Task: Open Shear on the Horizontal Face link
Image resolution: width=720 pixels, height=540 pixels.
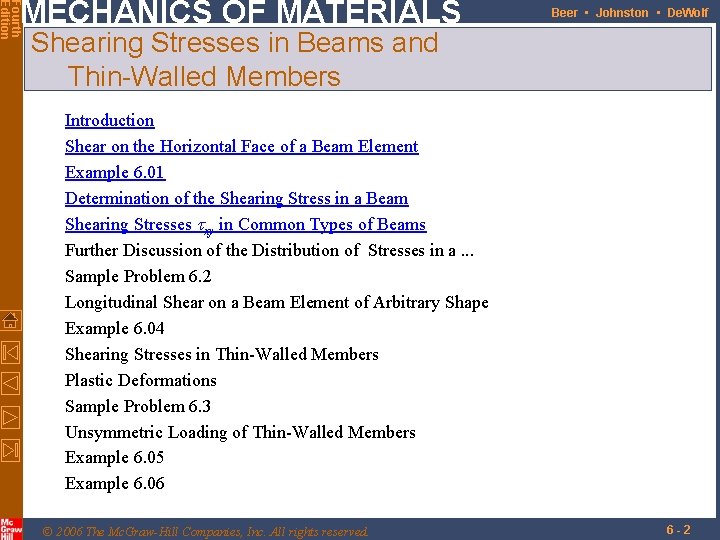Action: tap(242, 146)
